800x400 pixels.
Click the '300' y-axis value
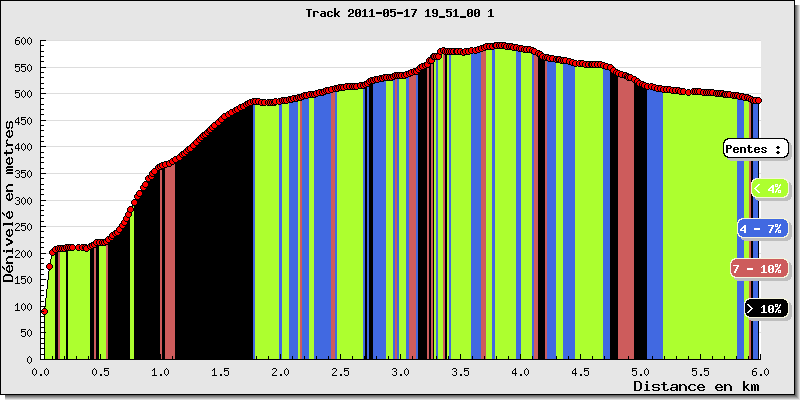point(24,201)
